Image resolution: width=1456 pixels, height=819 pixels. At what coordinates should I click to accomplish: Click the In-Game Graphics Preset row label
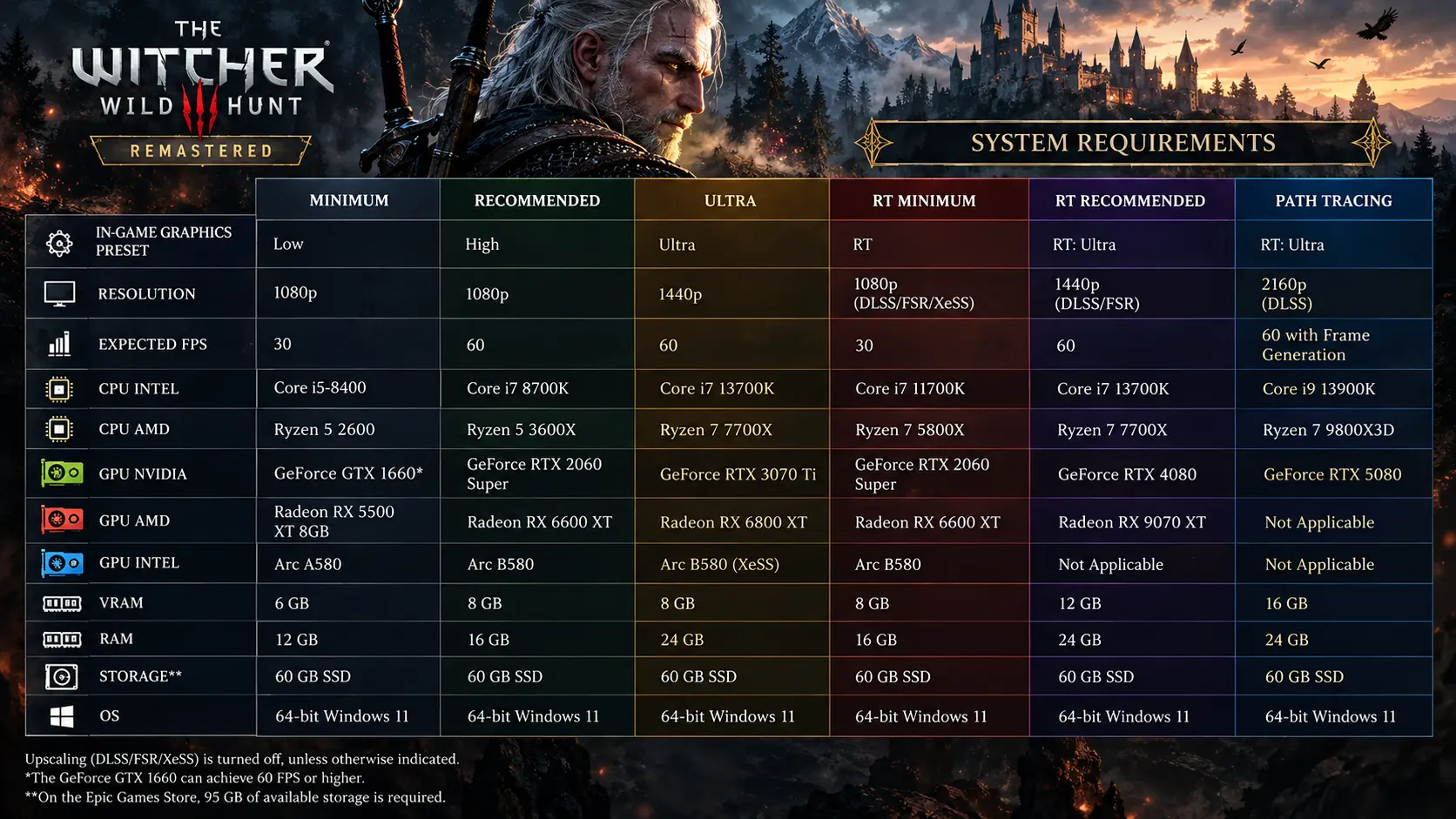tap(164, 241)
